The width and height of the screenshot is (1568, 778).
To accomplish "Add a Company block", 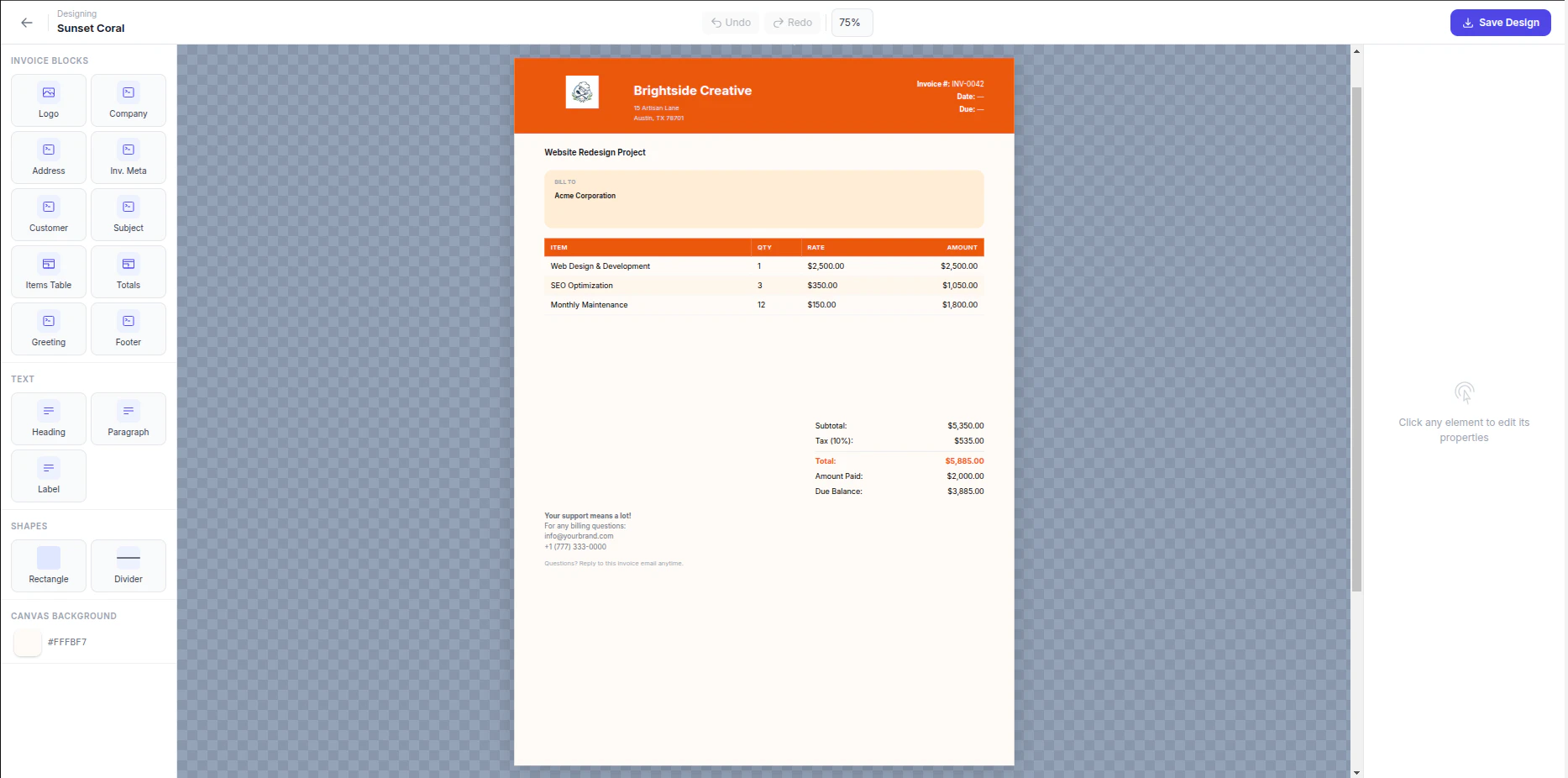I will point(128,101).
